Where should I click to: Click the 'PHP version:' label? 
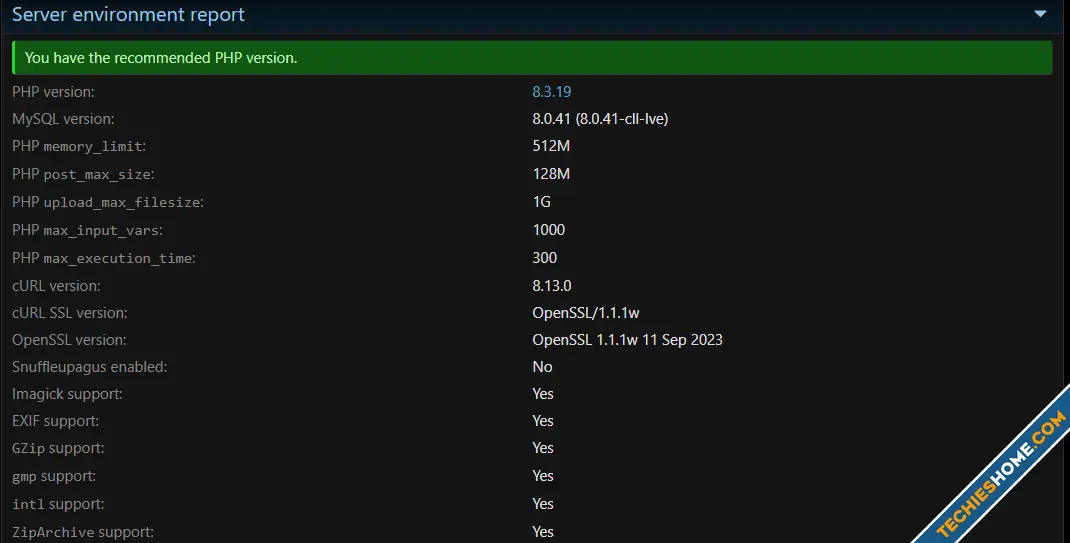[53, 91]
